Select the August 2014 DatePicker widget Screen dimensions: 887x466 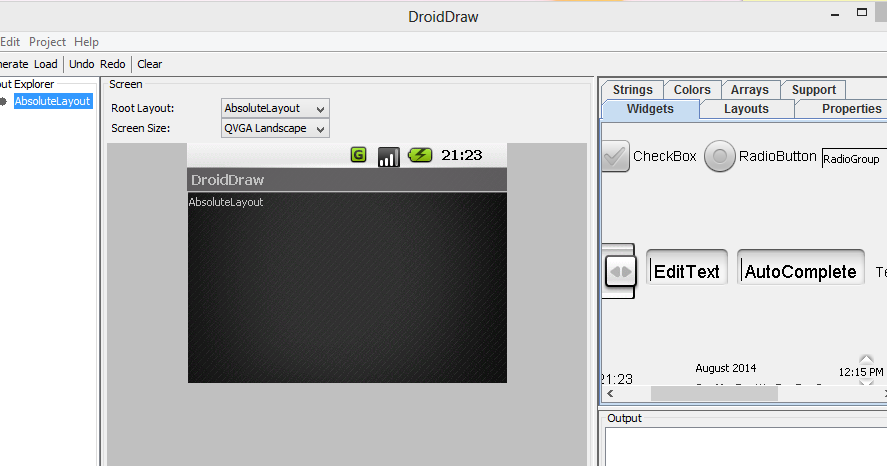point(726,368)
